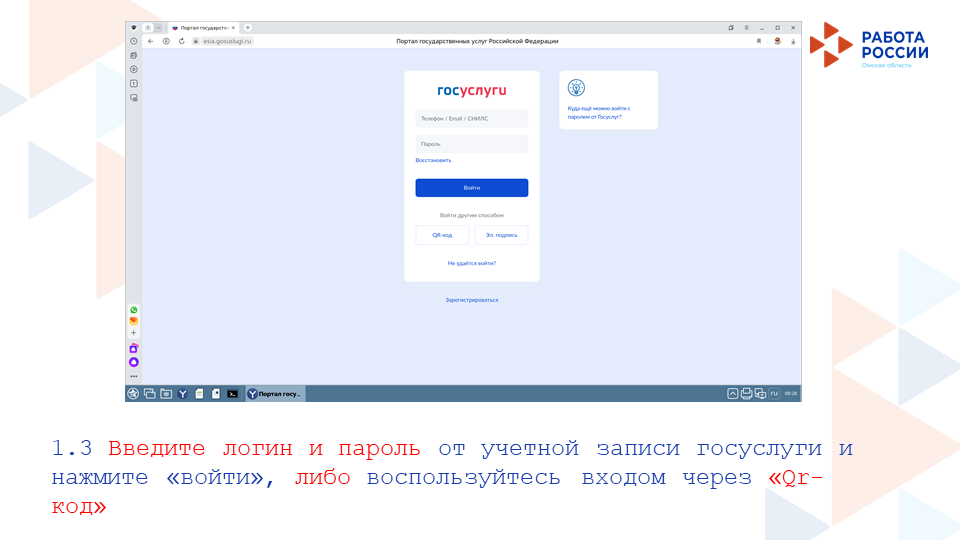The width and height of the screenshot is (960, 540).
Task: Open the Alice assistant icon in the sidebar
Action: (134, 362)
